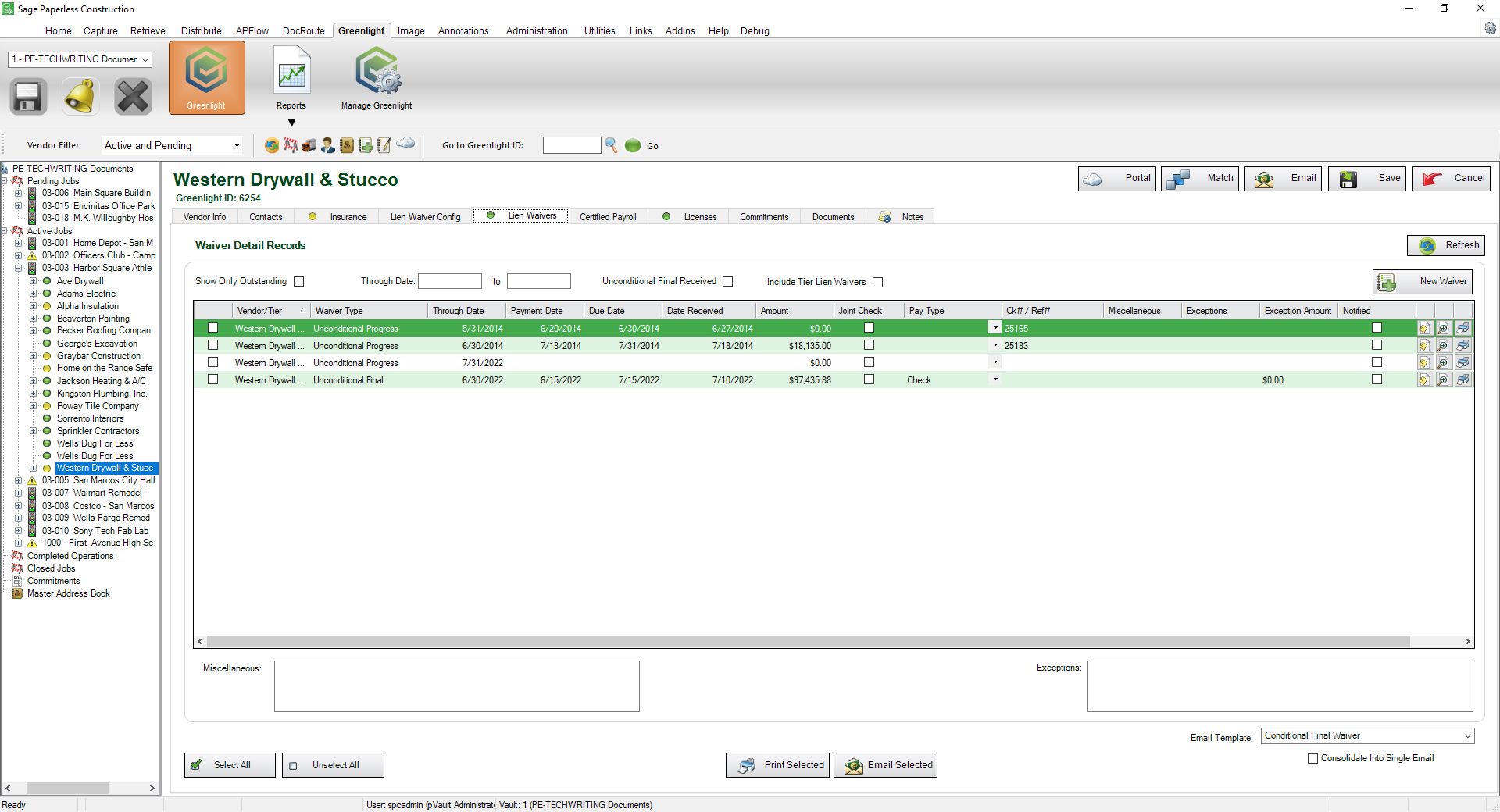The height and width of the screenshot is (812, 1500).
Task: Click Select All button
Action: coord(230,765)
